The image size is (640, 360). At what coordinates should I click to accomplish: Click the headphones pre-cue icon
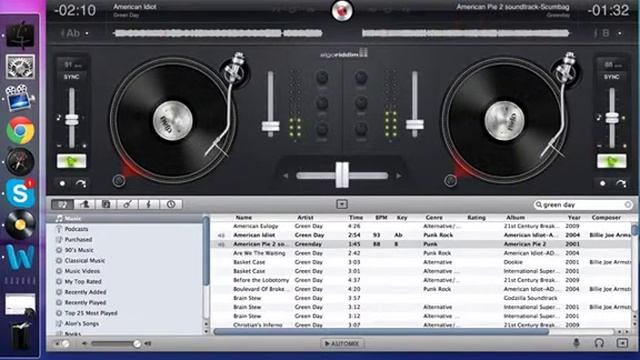tap(599, 343)
